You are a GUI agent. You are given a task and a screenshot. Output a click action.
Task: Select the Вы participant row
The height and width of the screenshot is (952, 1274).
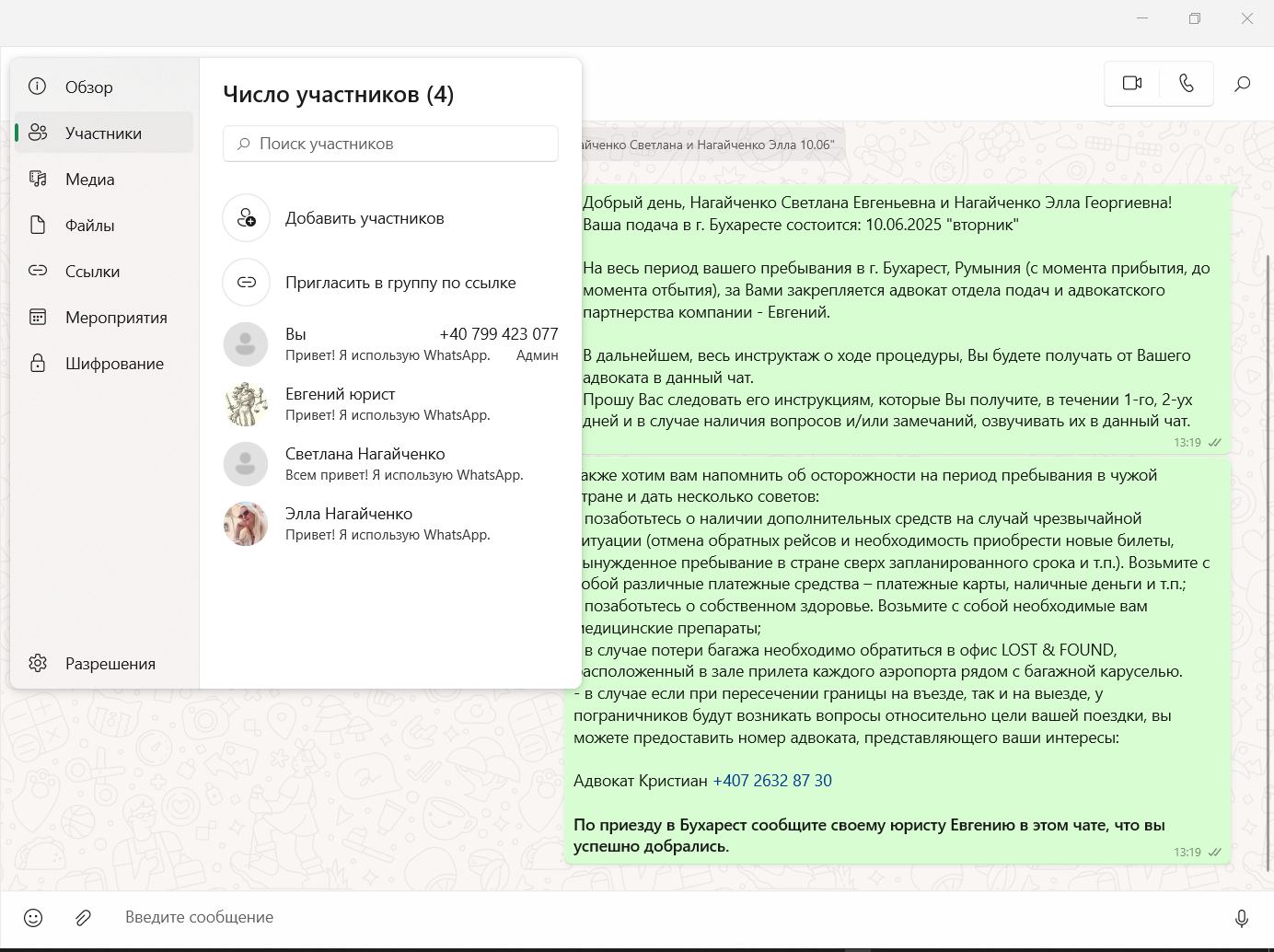(x=390, y=343)
